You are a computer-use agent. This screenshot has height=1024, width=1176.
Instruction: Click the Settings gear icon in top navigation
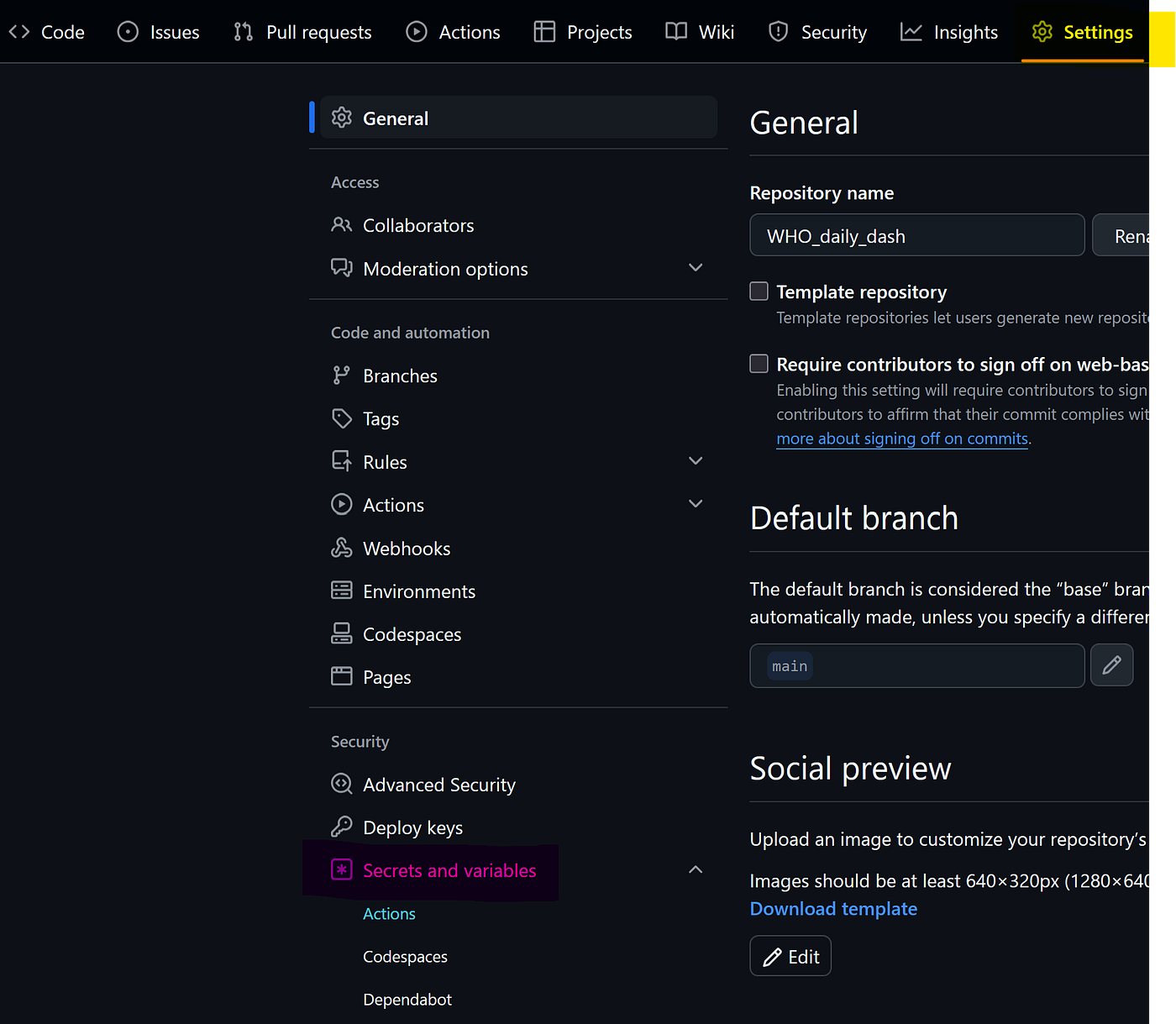tap(1042, 32)
